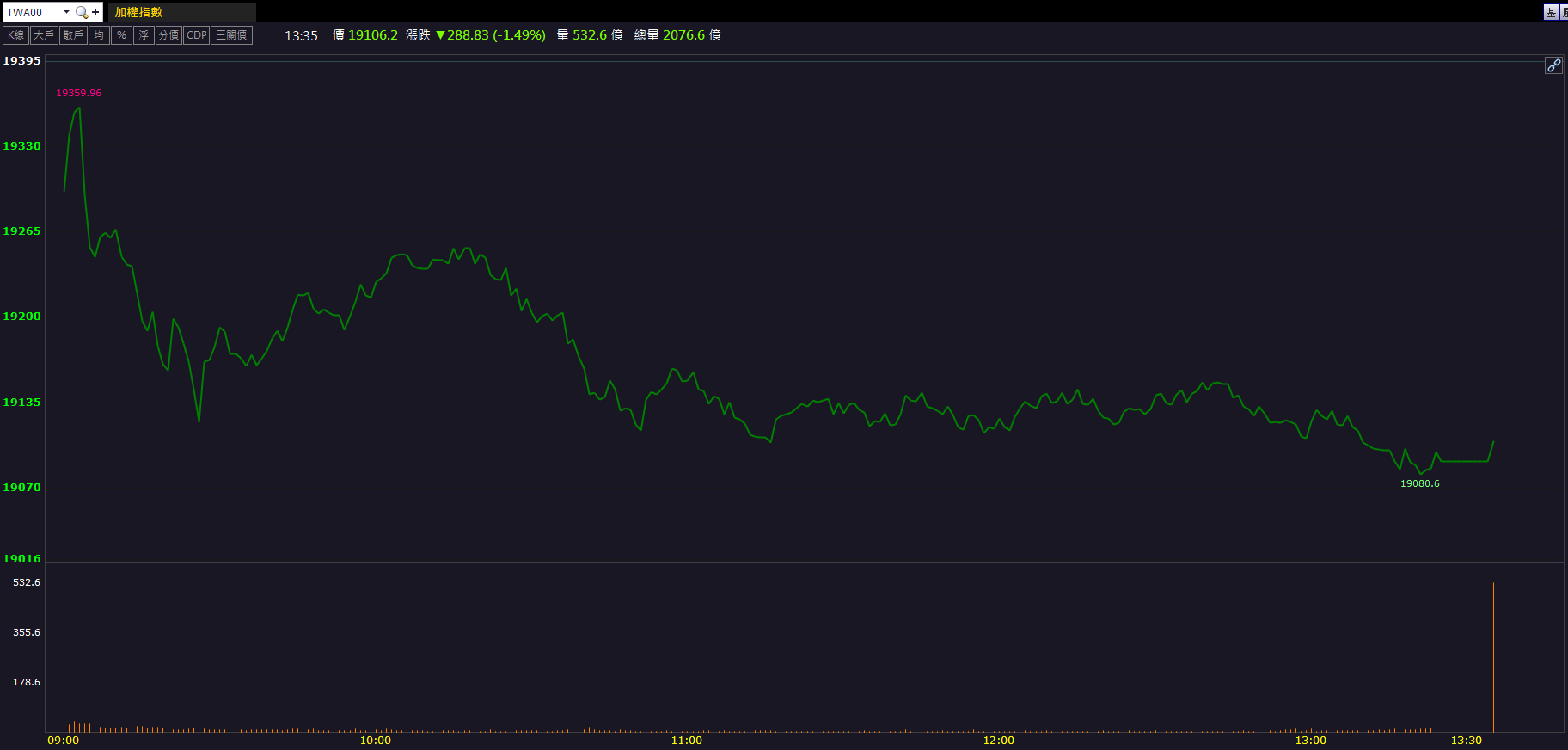Click the 浮 toolbar button

144,35
